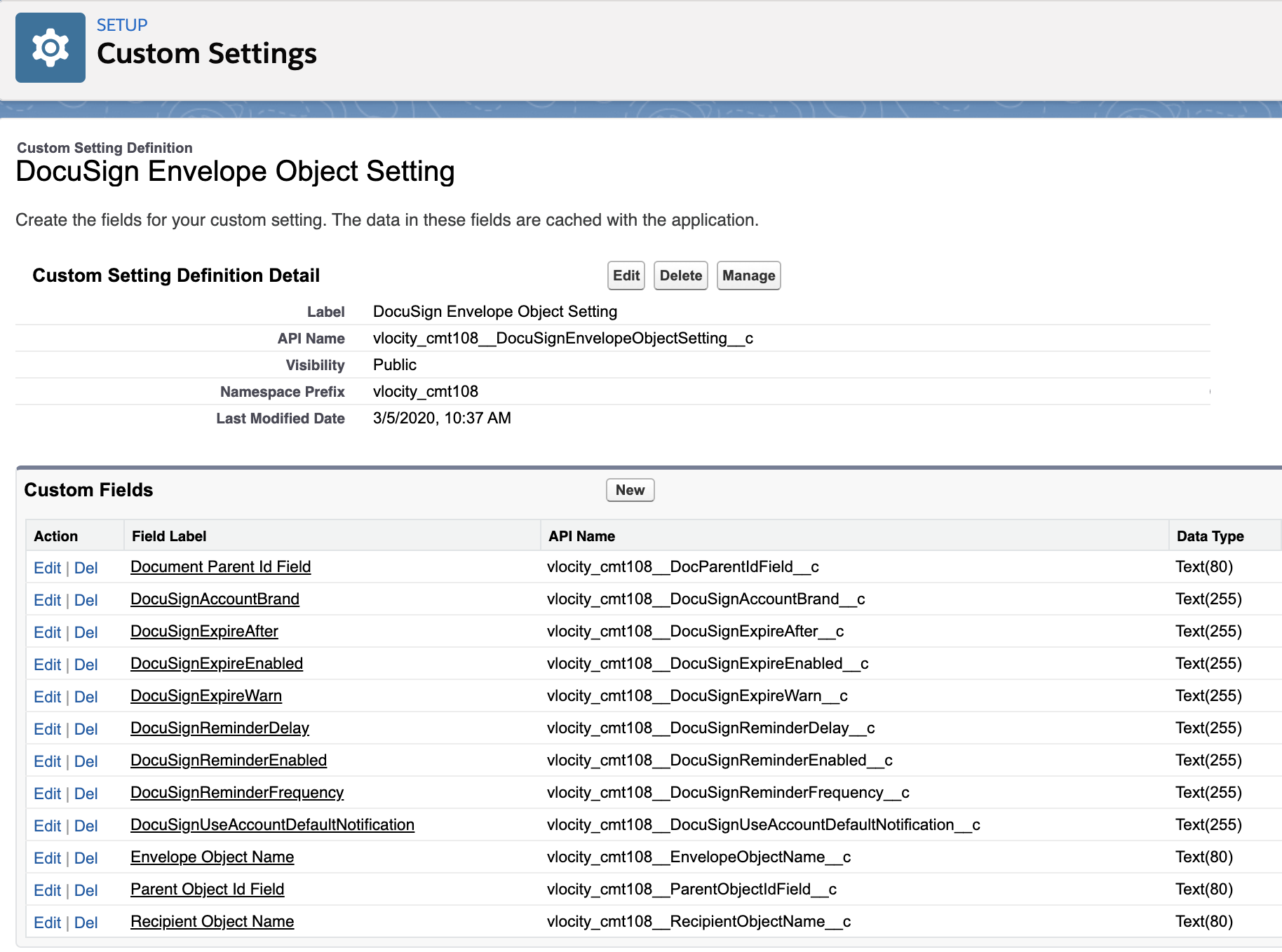This screenshot has width=1282, height=952.
Task: Edit the Envelope Object Name field
Action: (x=47, y=858)
